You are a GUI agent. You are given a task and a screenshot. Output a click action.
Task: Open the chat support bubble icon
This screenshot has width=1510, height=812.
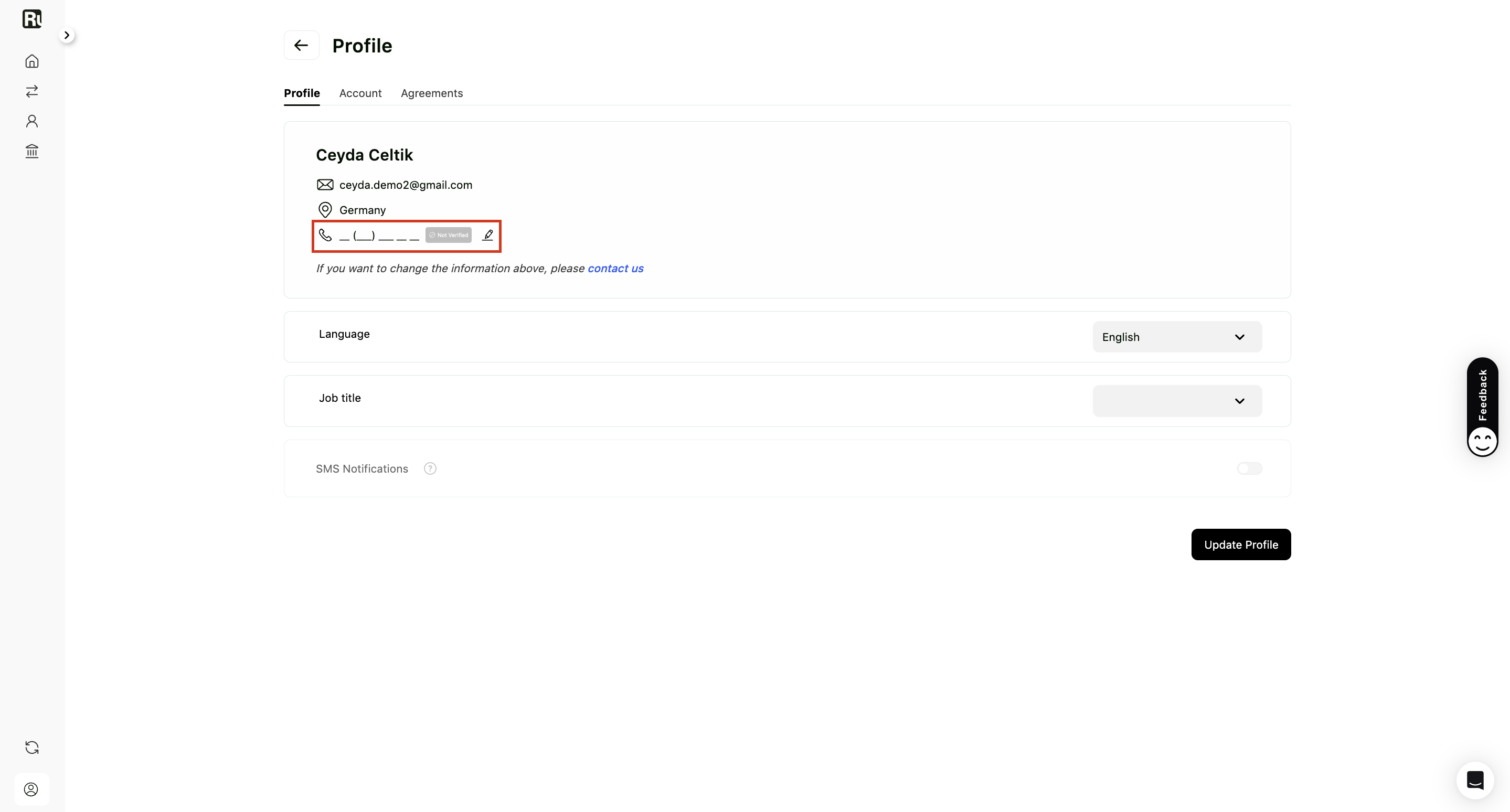click(1475, 780)
